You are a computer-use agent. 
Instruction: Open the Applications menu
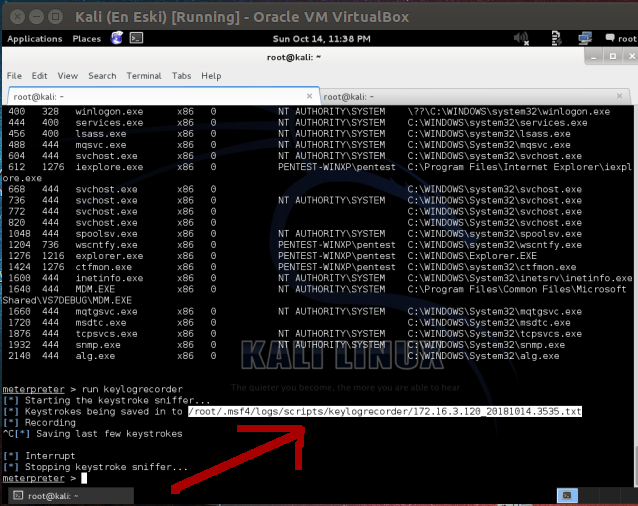point(35,39)
